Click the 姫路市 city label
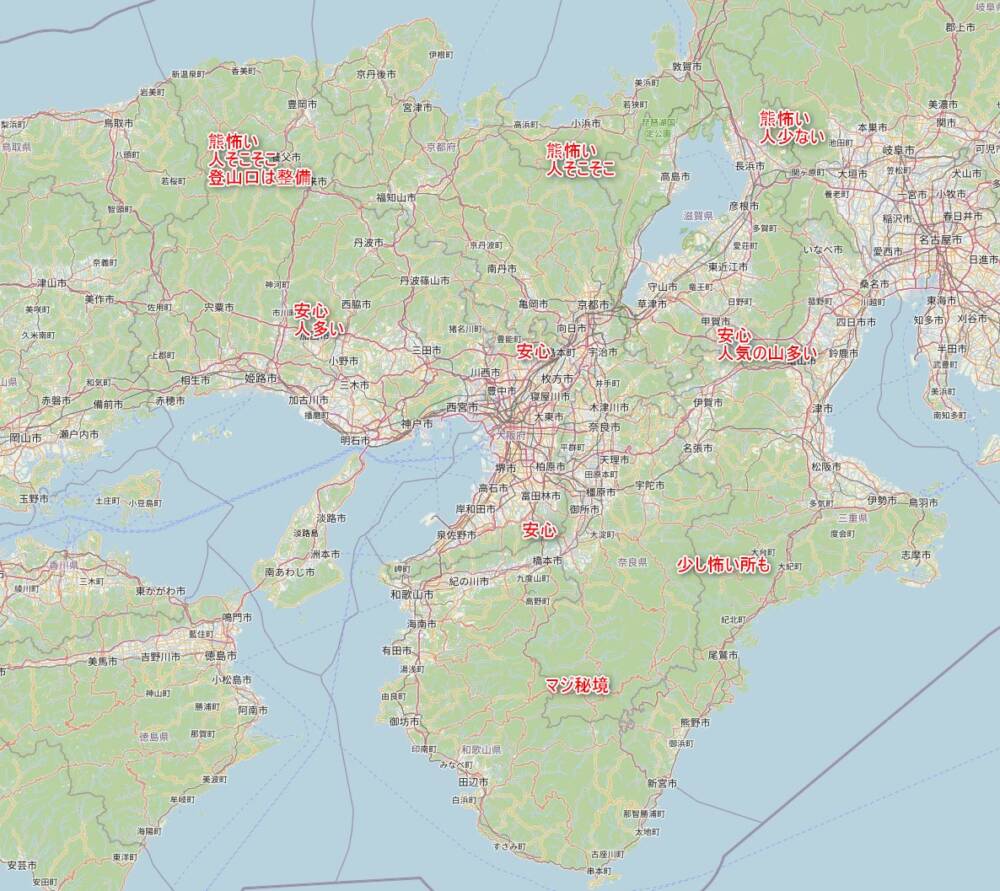This screenshot has height=891, width=1000. pyautogui.click(x=261, y=378)
